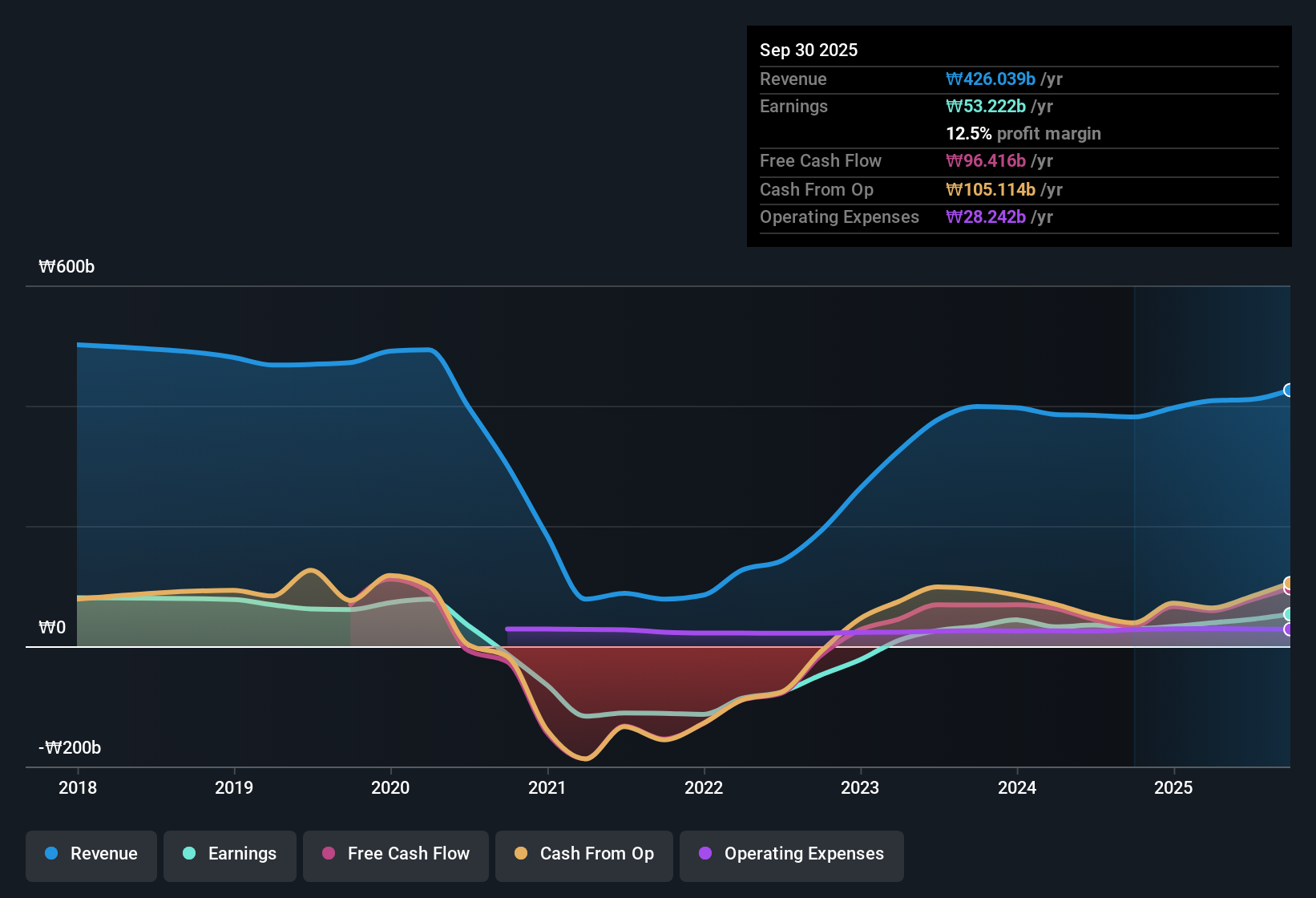Select the teal Earnings legend dot

pyautogui.click(x=189, y=854)
